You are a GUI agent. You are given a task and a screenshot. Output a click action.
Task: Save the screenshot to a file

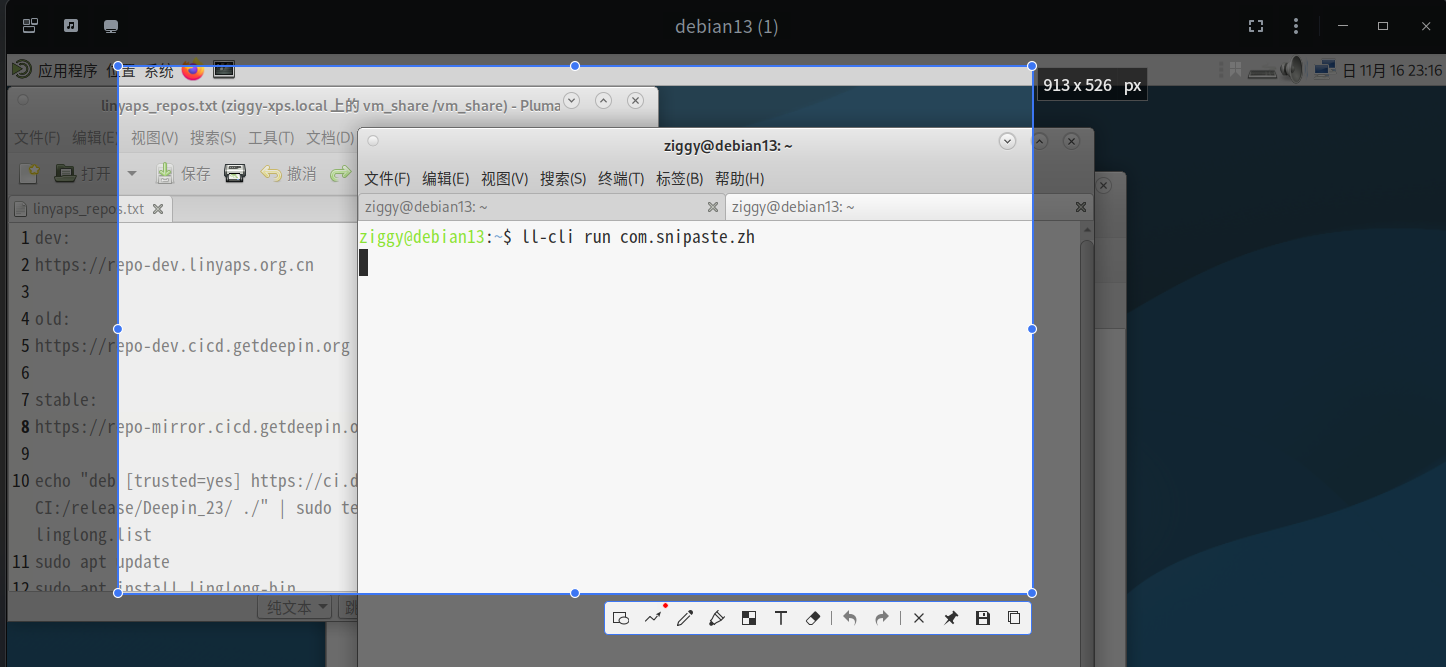point(983,618)
